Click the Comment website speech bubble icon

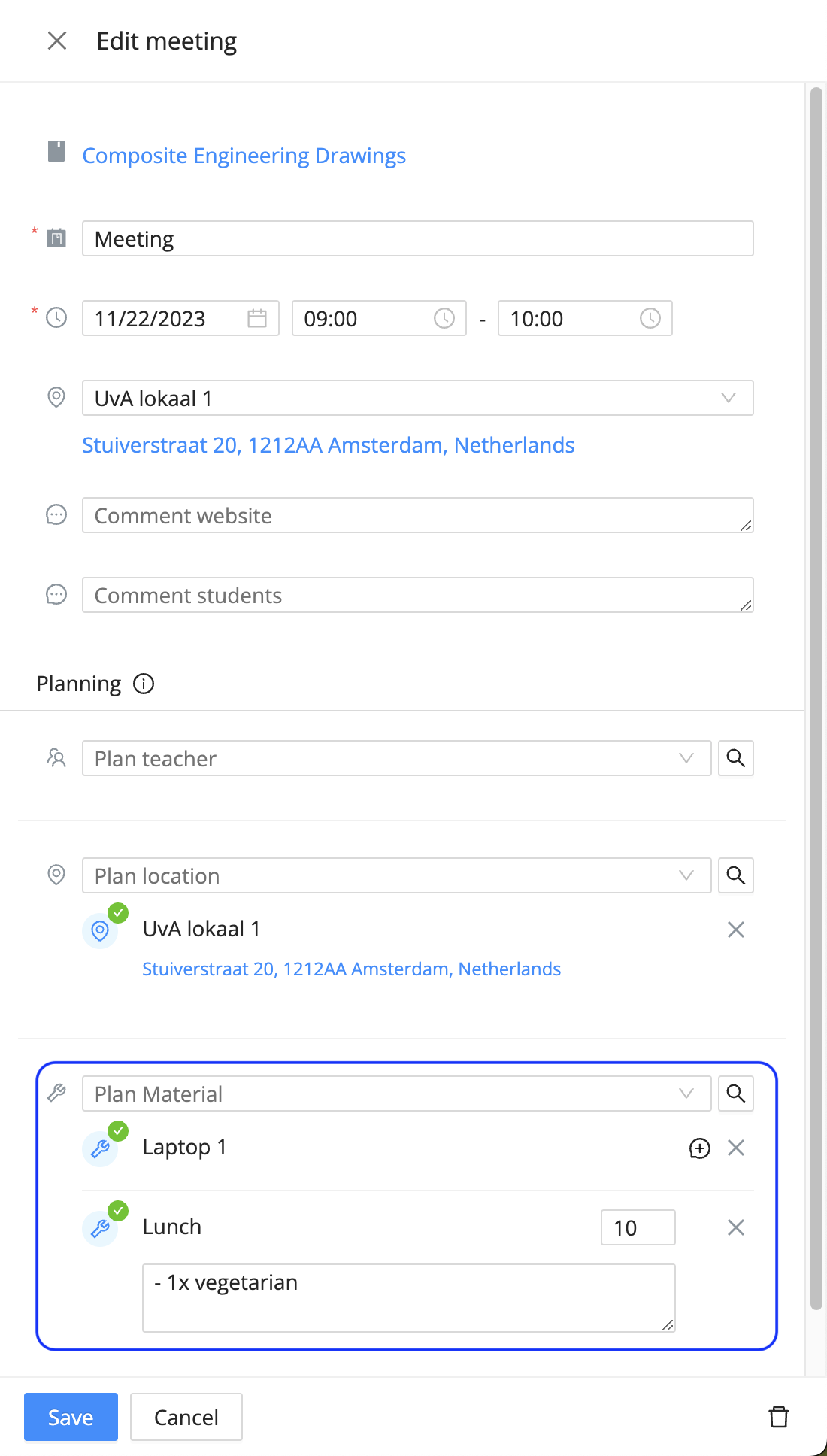pos(56,514)
